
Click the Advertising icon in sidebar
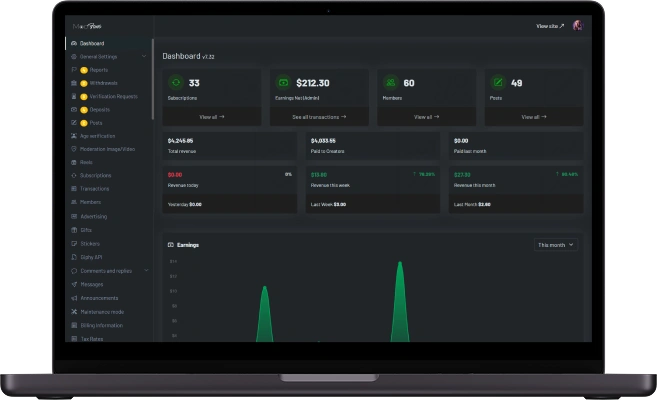74,216
